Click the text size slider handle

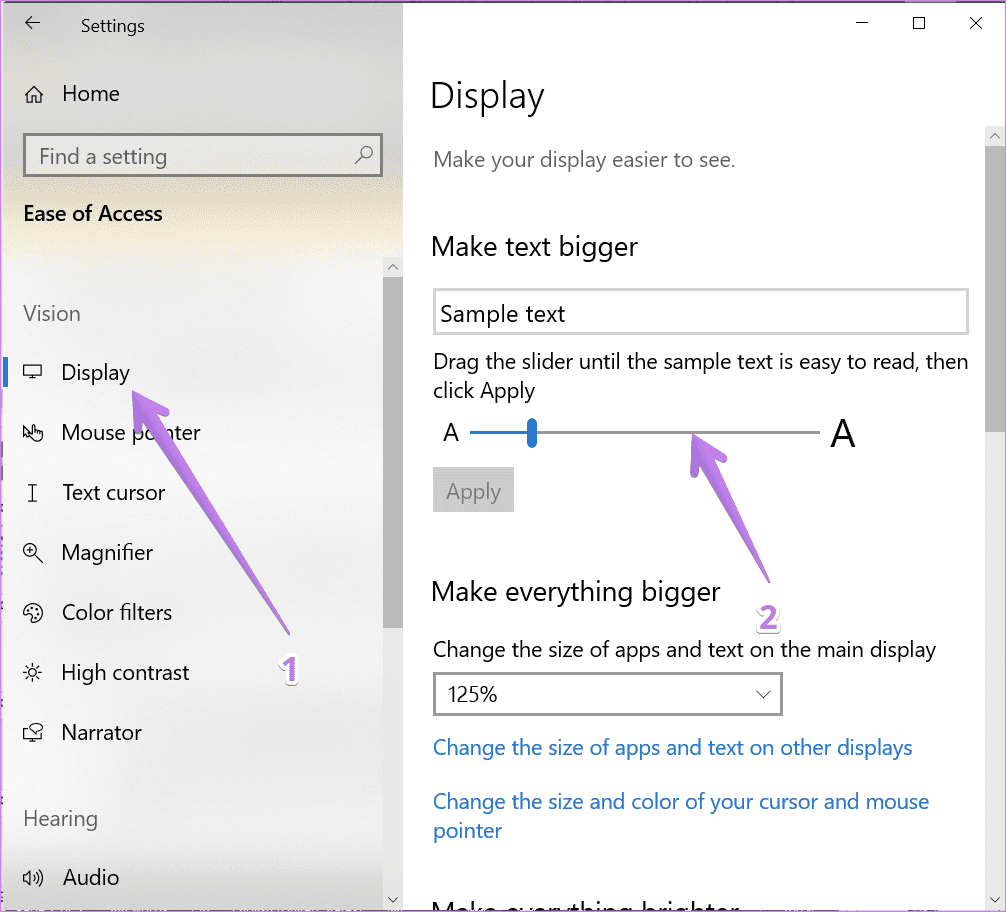point(531,433)
